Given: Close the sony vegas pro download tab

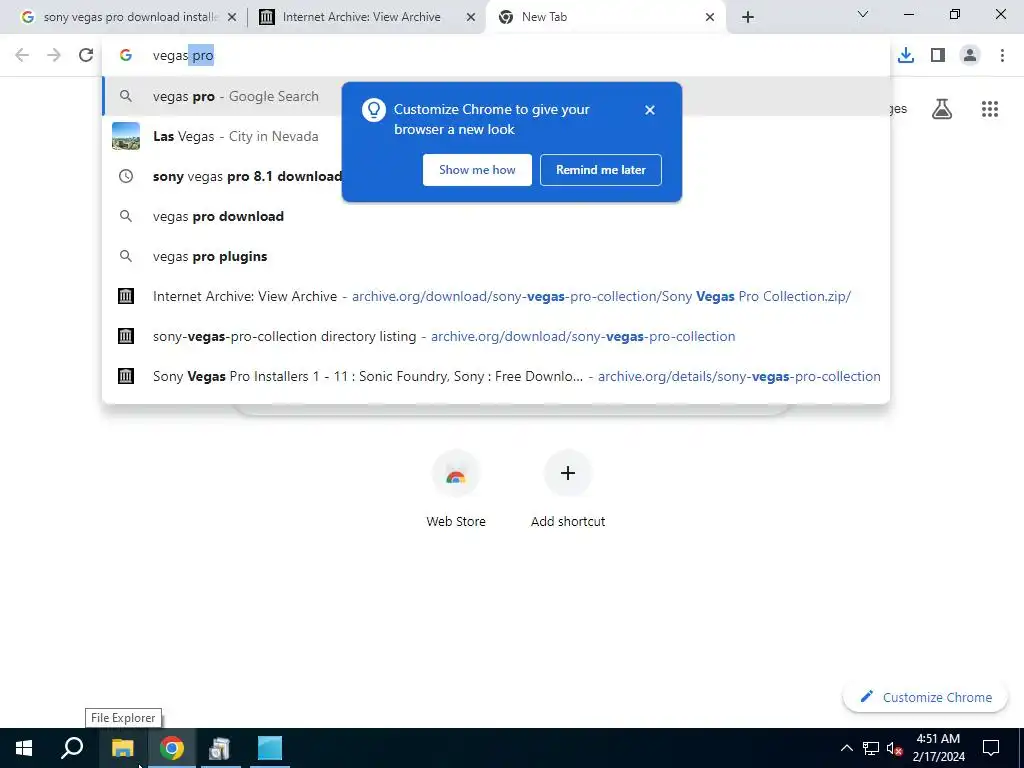Looking at the screenshot, I should click(x=232, y=18).
